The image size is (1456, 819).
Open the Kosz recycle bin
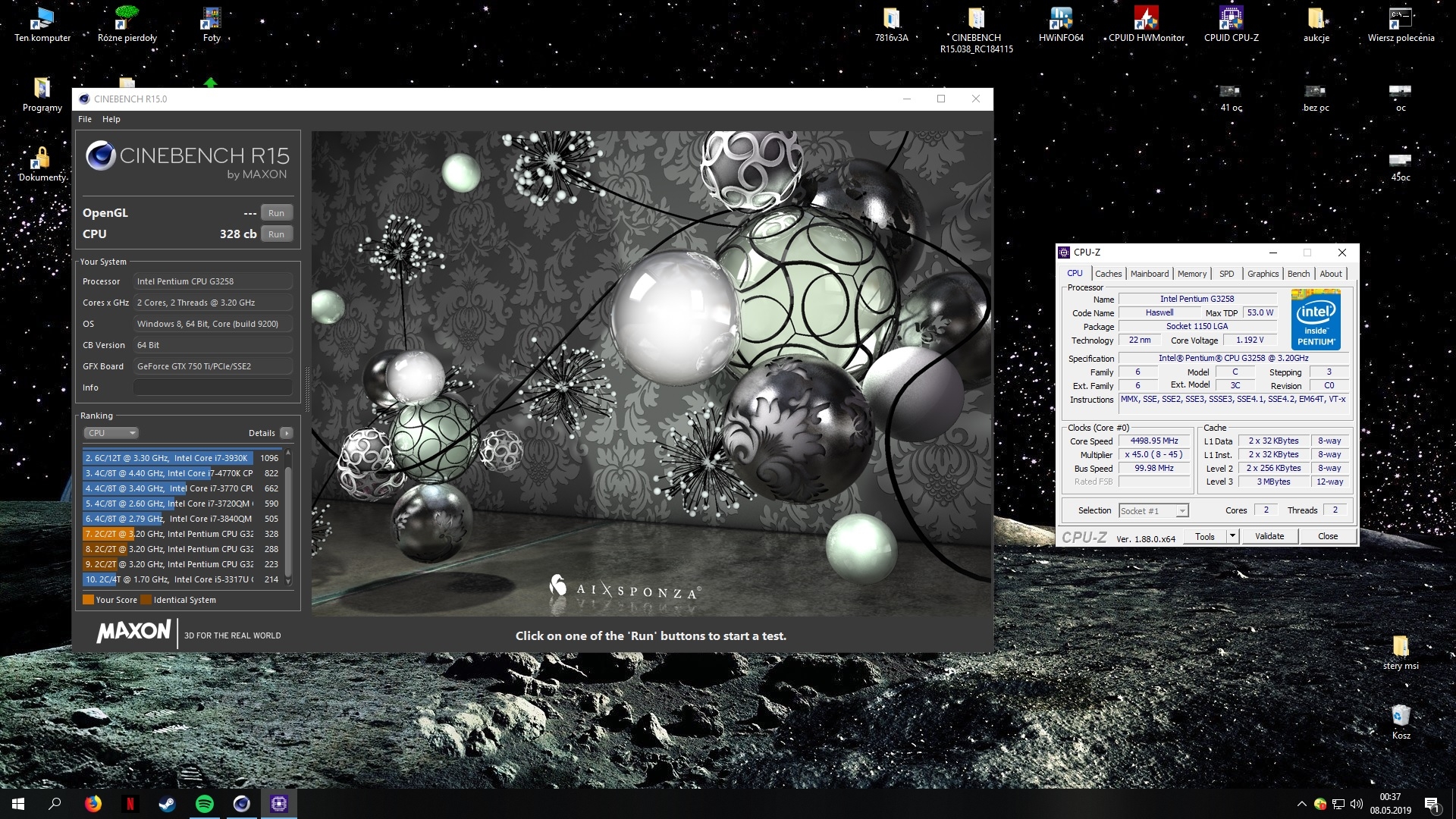click(x=1401, y=717)
